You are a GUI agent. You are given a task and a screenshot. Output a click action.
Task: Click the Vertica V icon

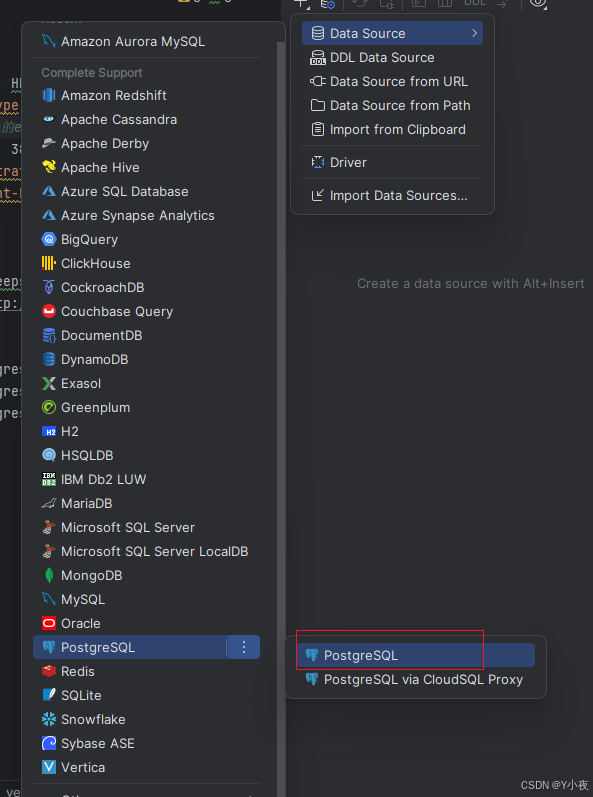coord(49,768)
